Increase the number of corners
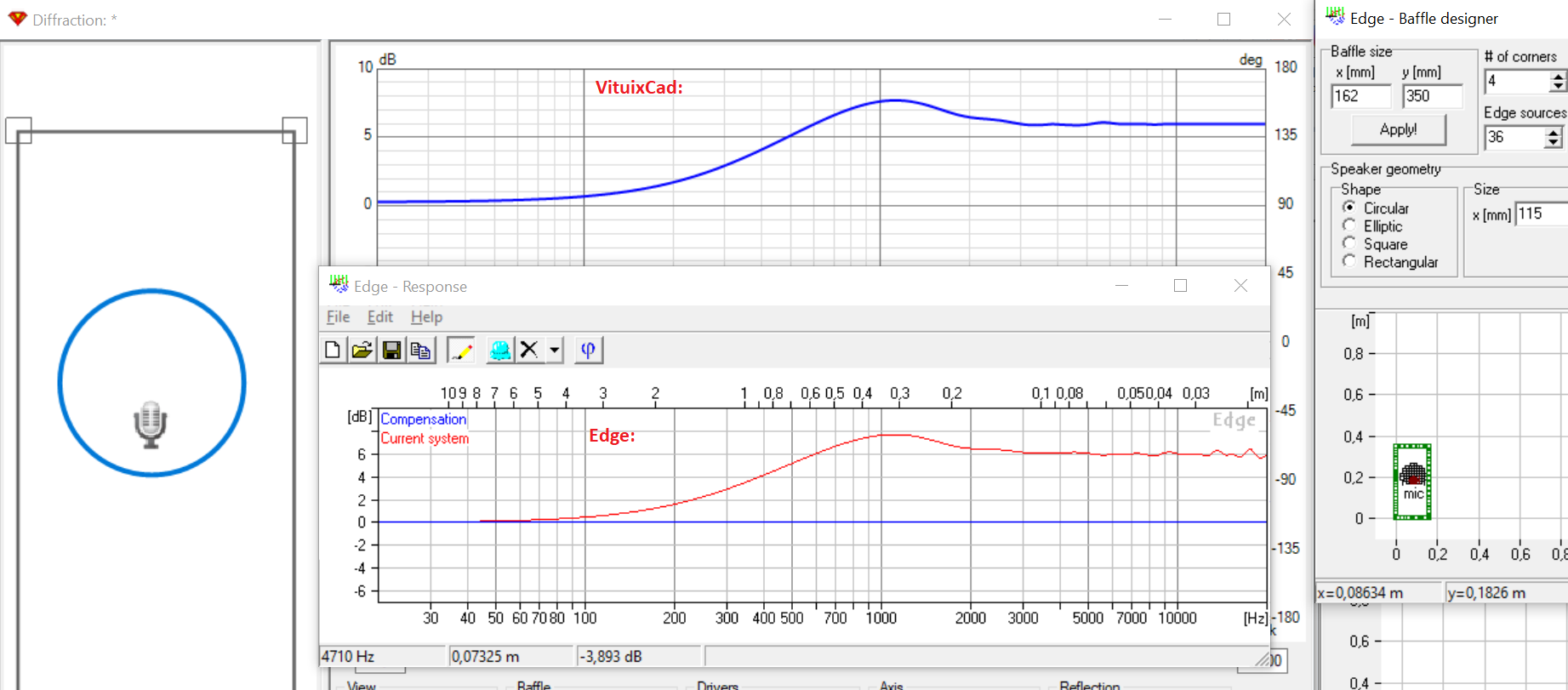The image size is (1568, 690). (1558, 77)
